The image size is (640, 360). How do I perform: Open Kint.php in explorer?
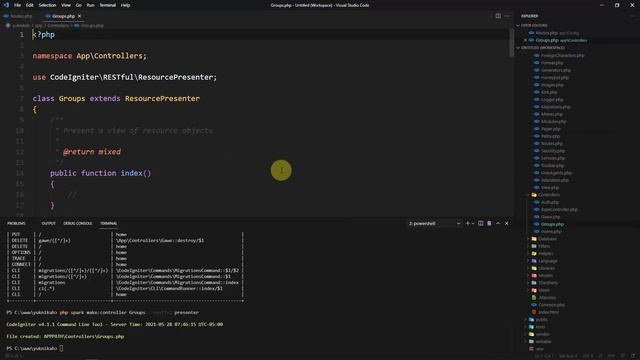[549, 92]
